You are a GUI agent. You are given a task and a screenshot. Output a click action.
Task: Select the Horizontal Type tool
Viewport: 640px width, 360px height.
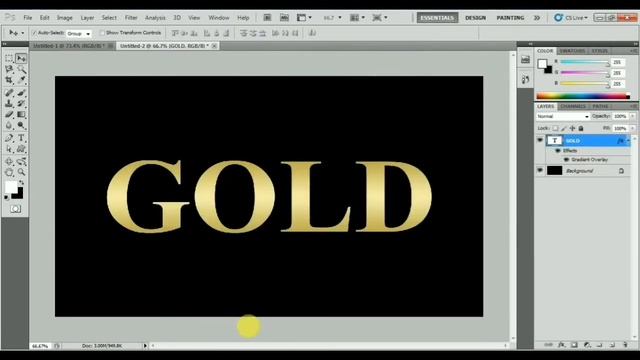21,138
